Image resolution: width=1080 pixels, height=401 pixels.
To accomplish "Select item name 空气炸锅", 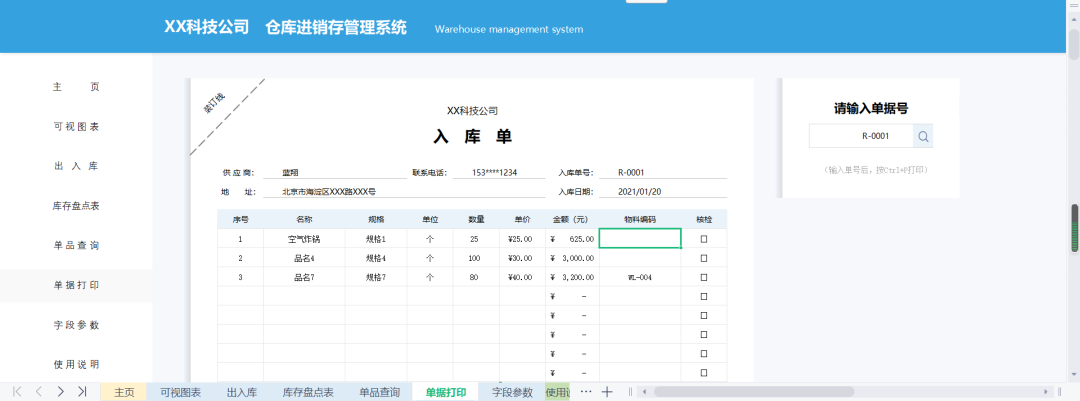I will [304, 239].
